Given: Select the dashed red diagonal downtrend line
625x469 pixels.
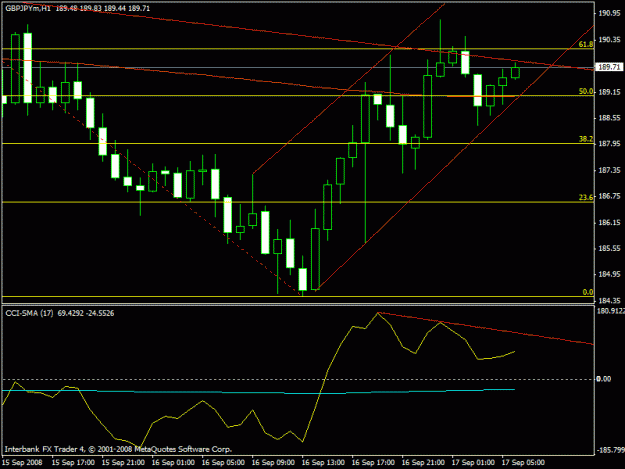Looking at the screenshot, I should (x=151, y=178).
